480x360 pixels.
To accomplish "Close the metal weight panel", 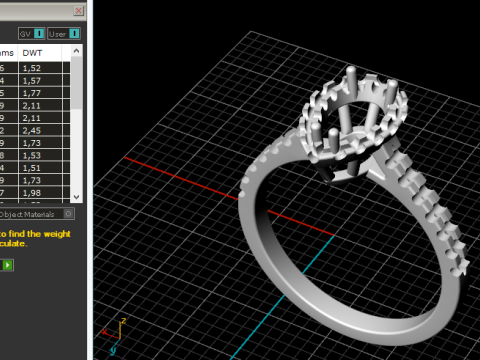I will pos(79,11).
